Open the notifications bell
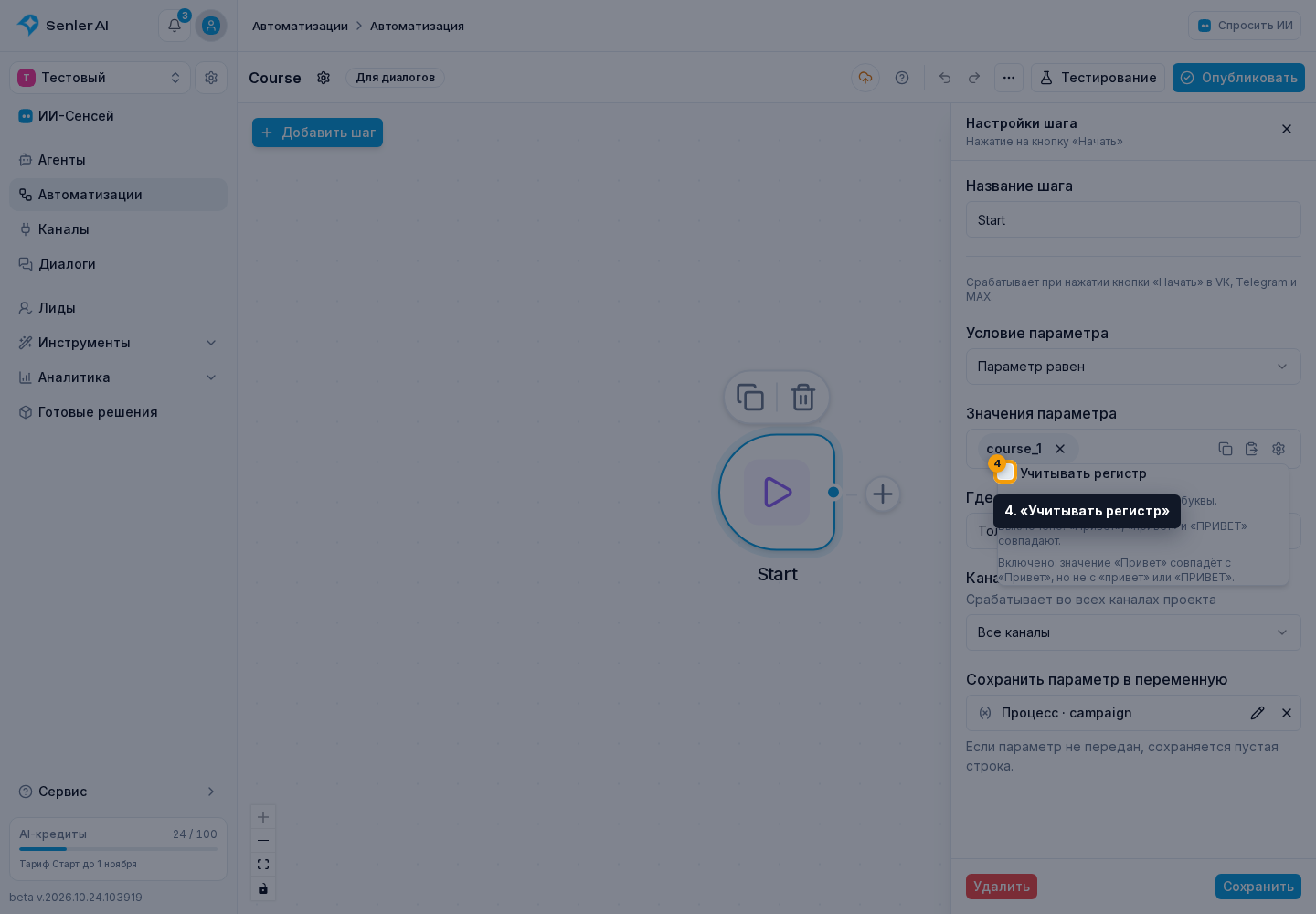This screenshot has height=914, width=1316. pyautogui.click(x=175, y=26)
